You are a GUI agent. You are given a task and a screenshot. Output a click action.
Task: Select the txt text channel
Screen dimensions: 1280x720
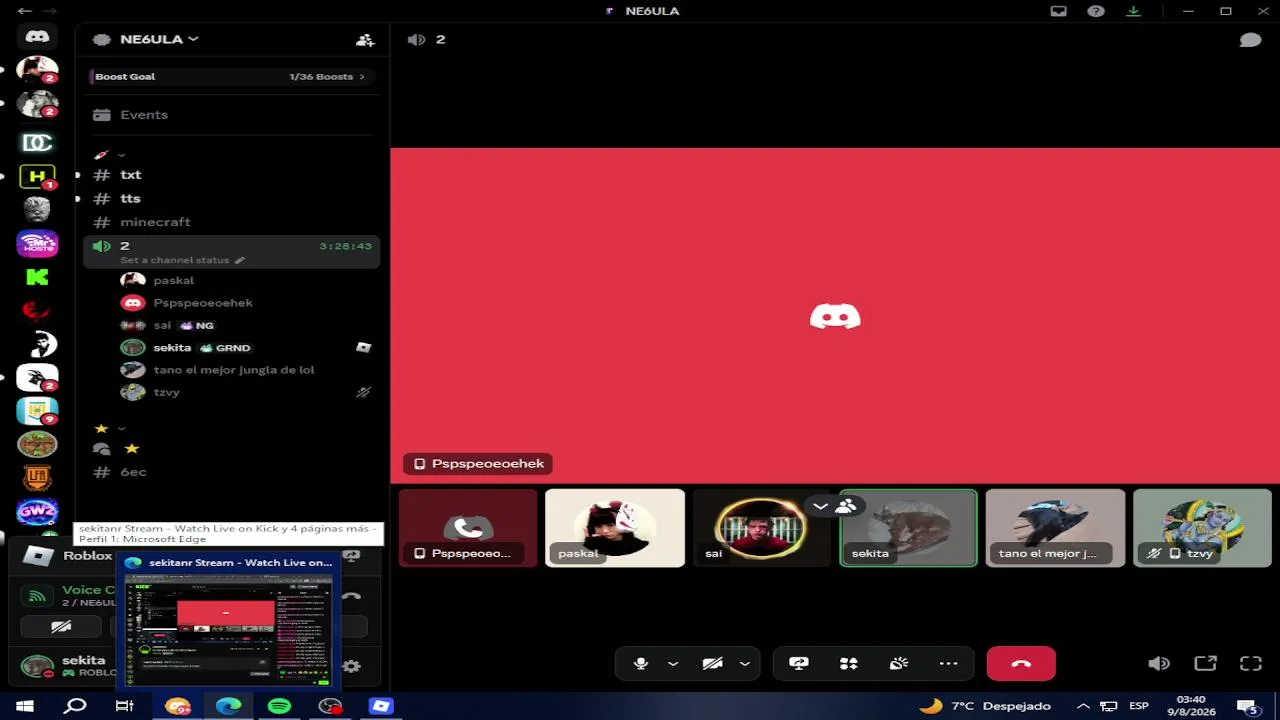tap(232, 175)
